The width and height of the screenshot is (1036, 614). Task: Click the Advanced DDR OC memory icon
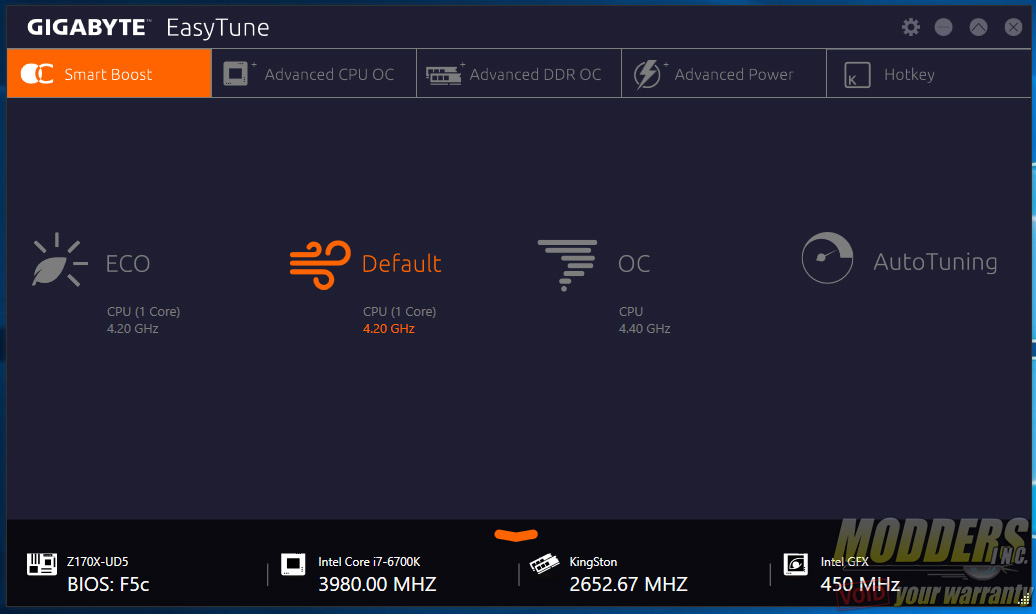pyautogui.click(x=443, y=75)
